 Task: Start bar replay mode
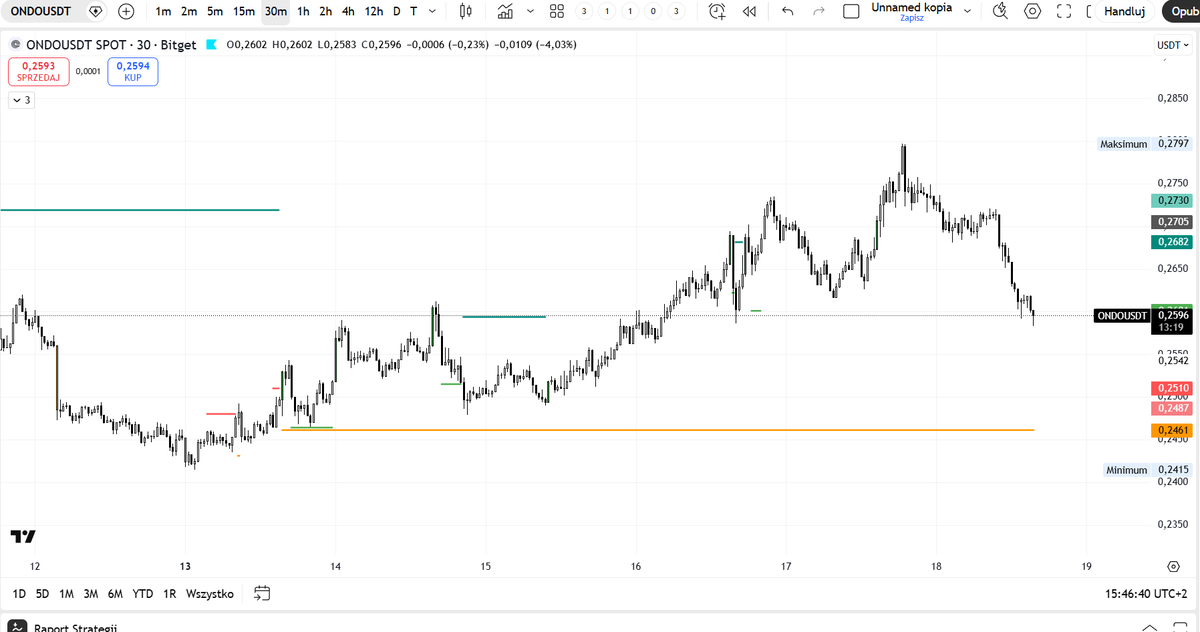click(x=748, y=11)
